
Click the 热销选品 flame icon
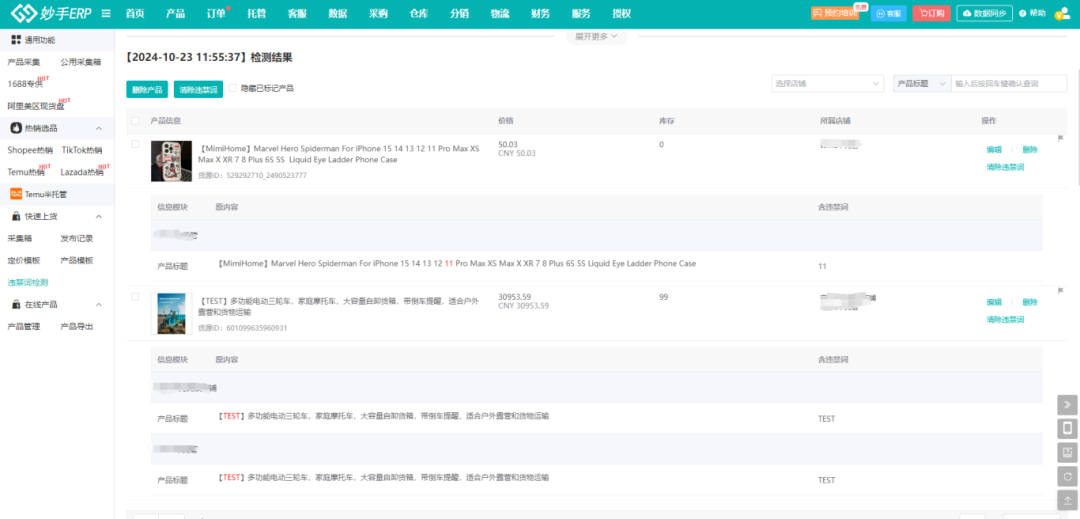pyautogui.click(x=16, y=128)
